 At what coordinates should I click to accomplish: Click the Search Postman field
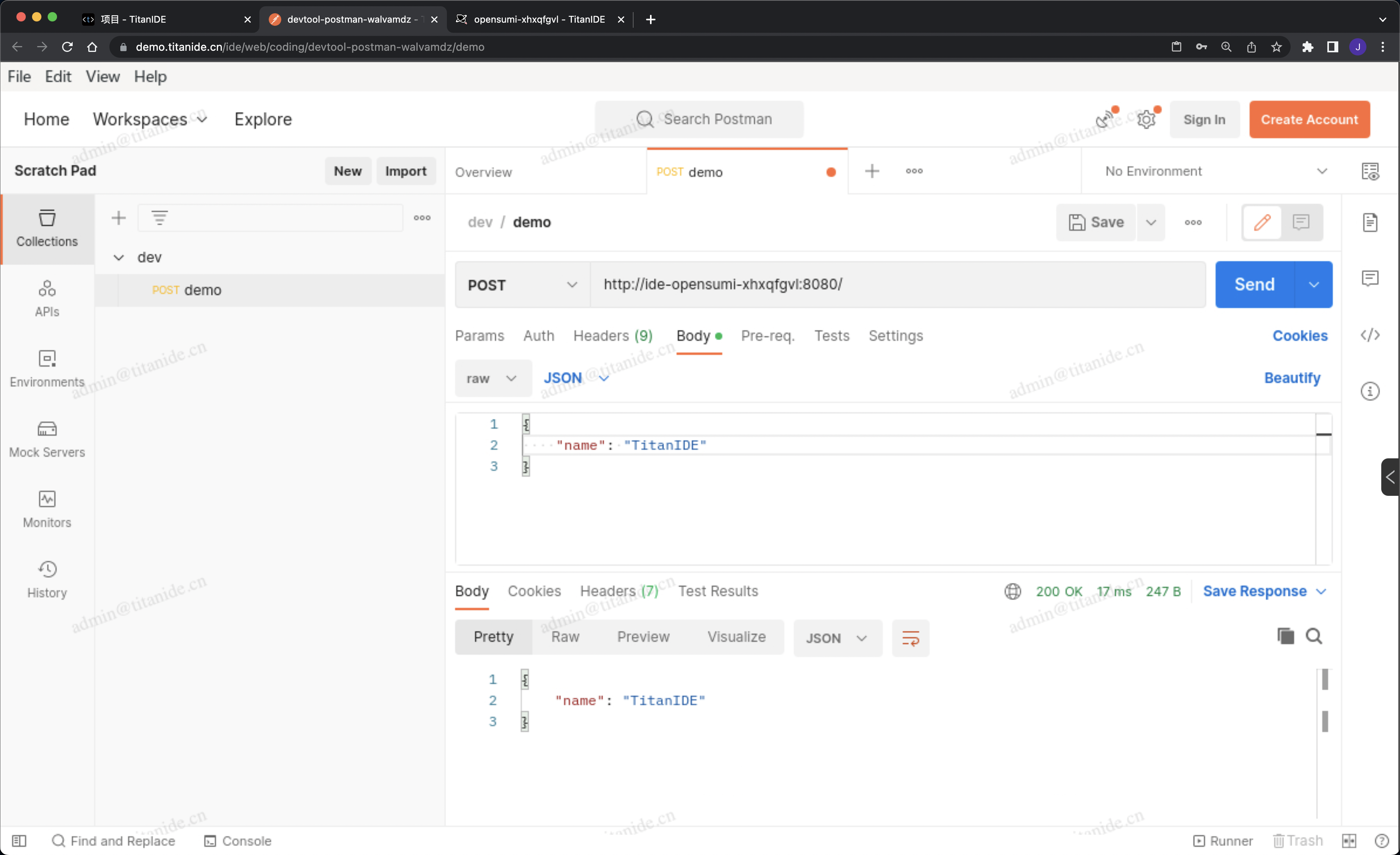coord(700,119)
